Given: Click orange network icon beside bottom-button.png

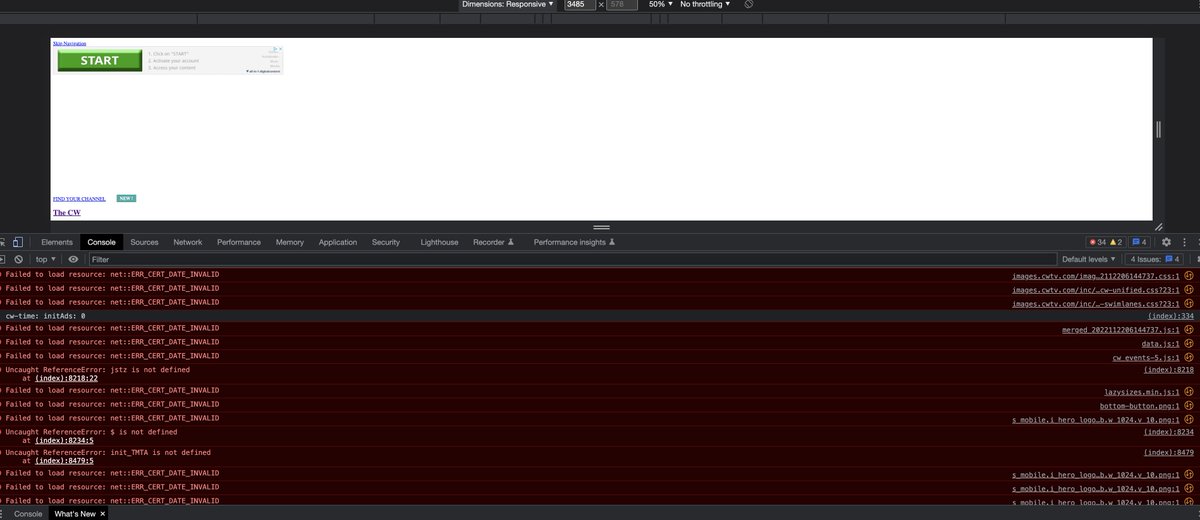Looking at the screenshot, I should point(1190,406).
